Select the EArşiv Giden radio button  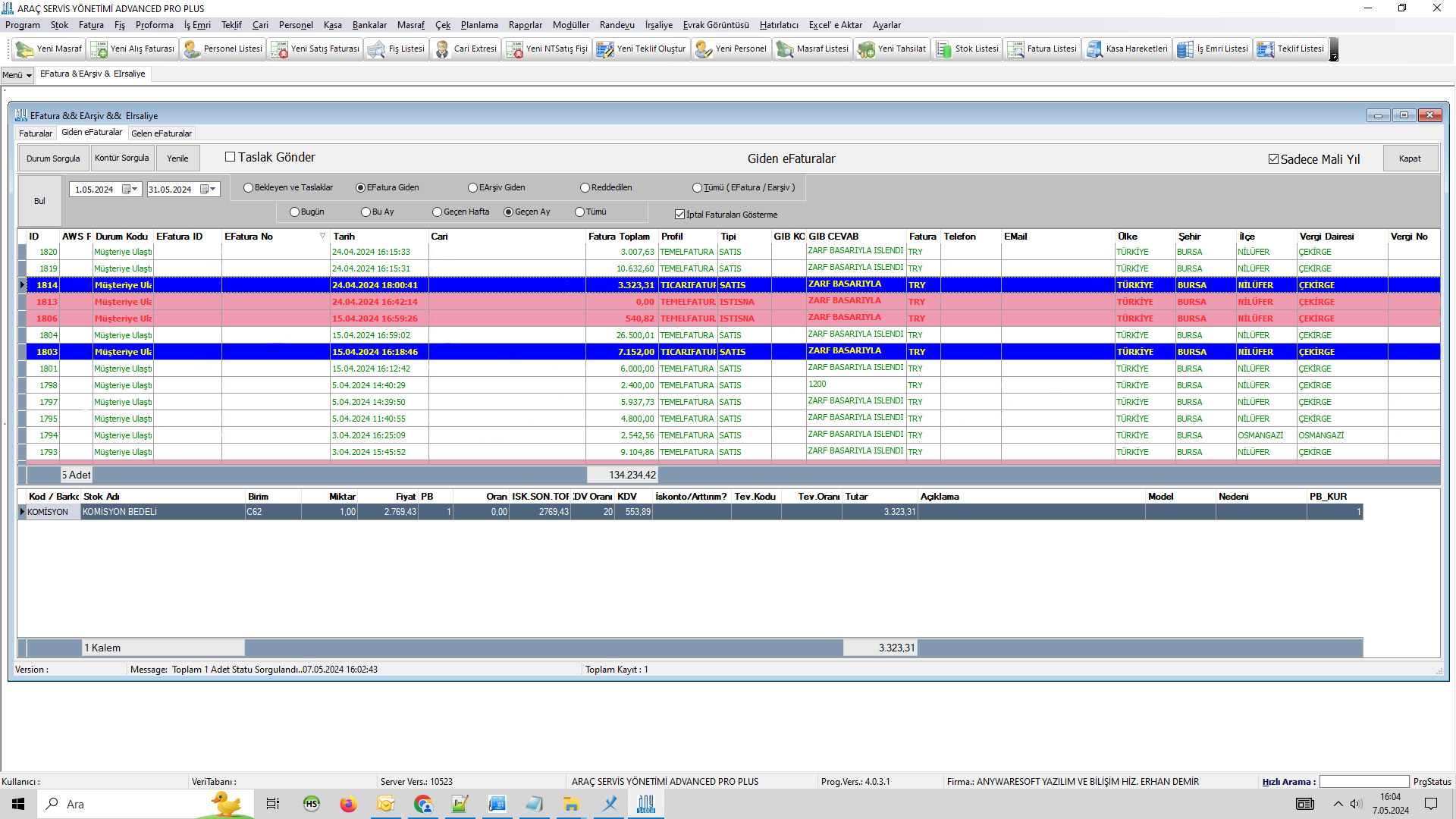472,187
